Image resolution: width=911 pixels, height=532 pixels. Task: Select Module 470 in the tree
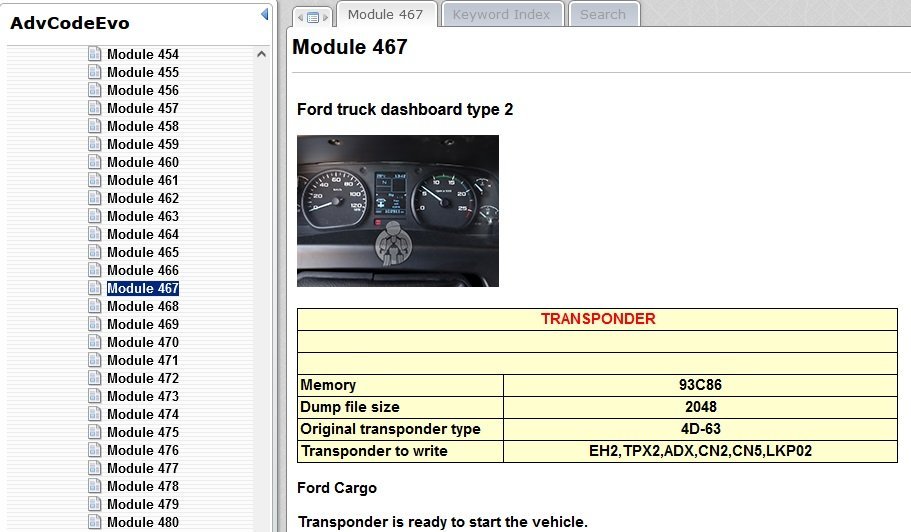[143, 342]
